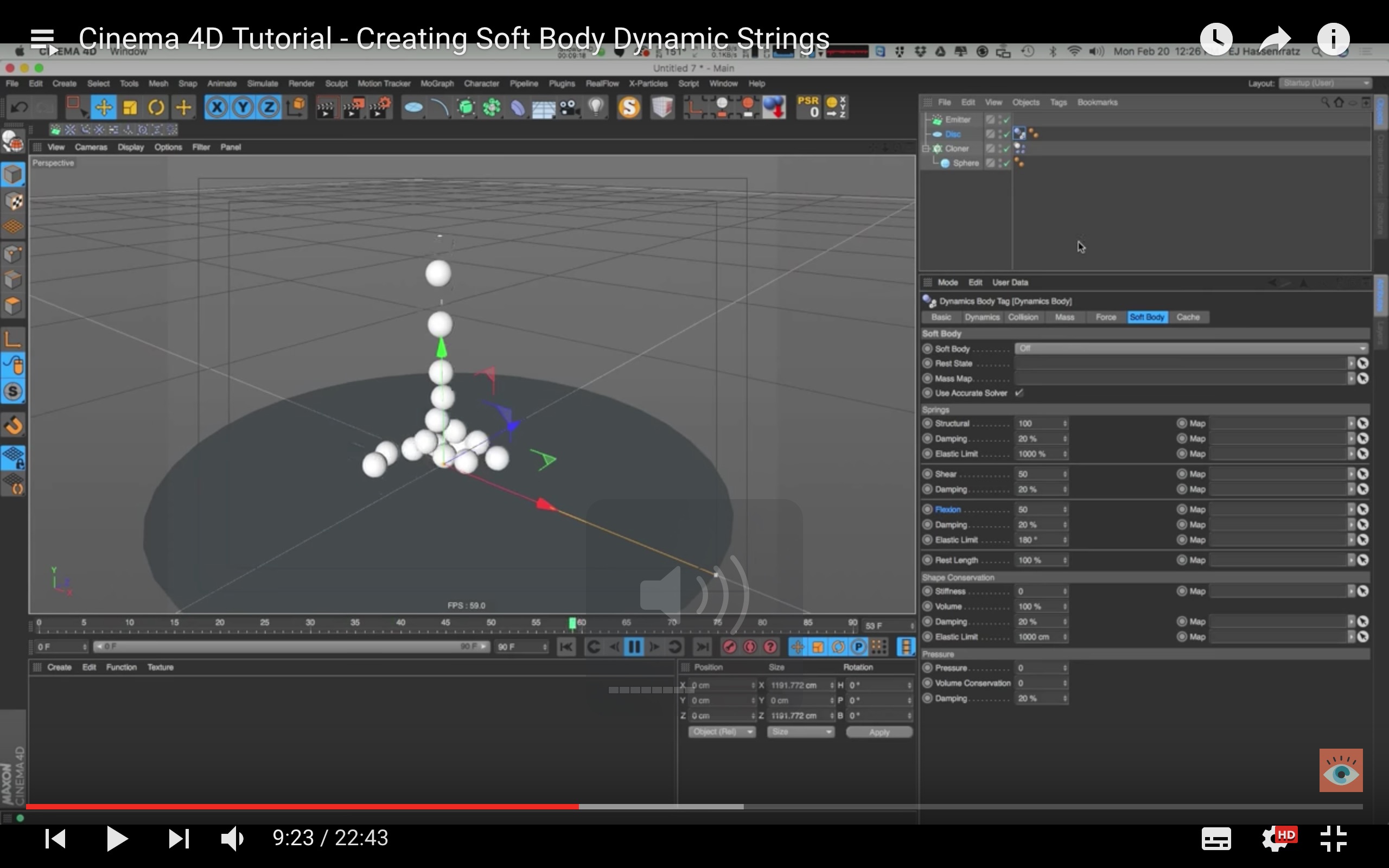Pause the Cinema 4D timeline playback
1389x868 pixels.
(634, 647)
